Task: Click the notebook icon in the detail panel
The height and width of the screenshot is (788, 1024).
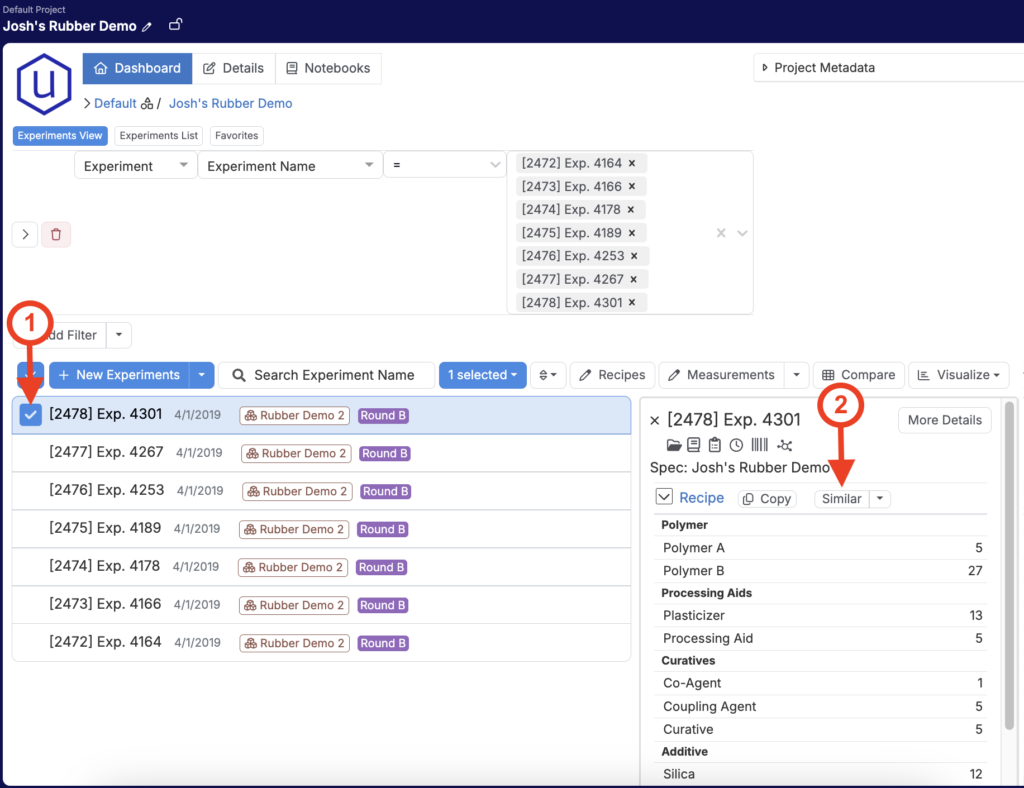Action: pos(694,445)
